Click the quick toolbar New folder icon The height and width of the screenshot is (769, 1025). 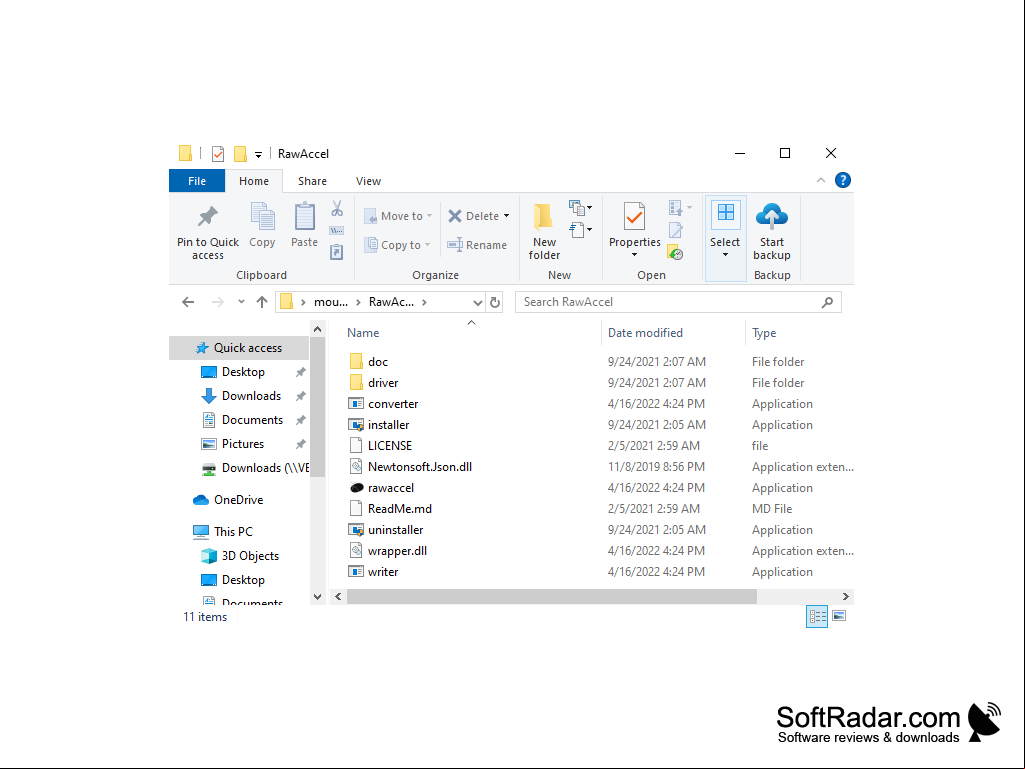click(x=240, y=154)
